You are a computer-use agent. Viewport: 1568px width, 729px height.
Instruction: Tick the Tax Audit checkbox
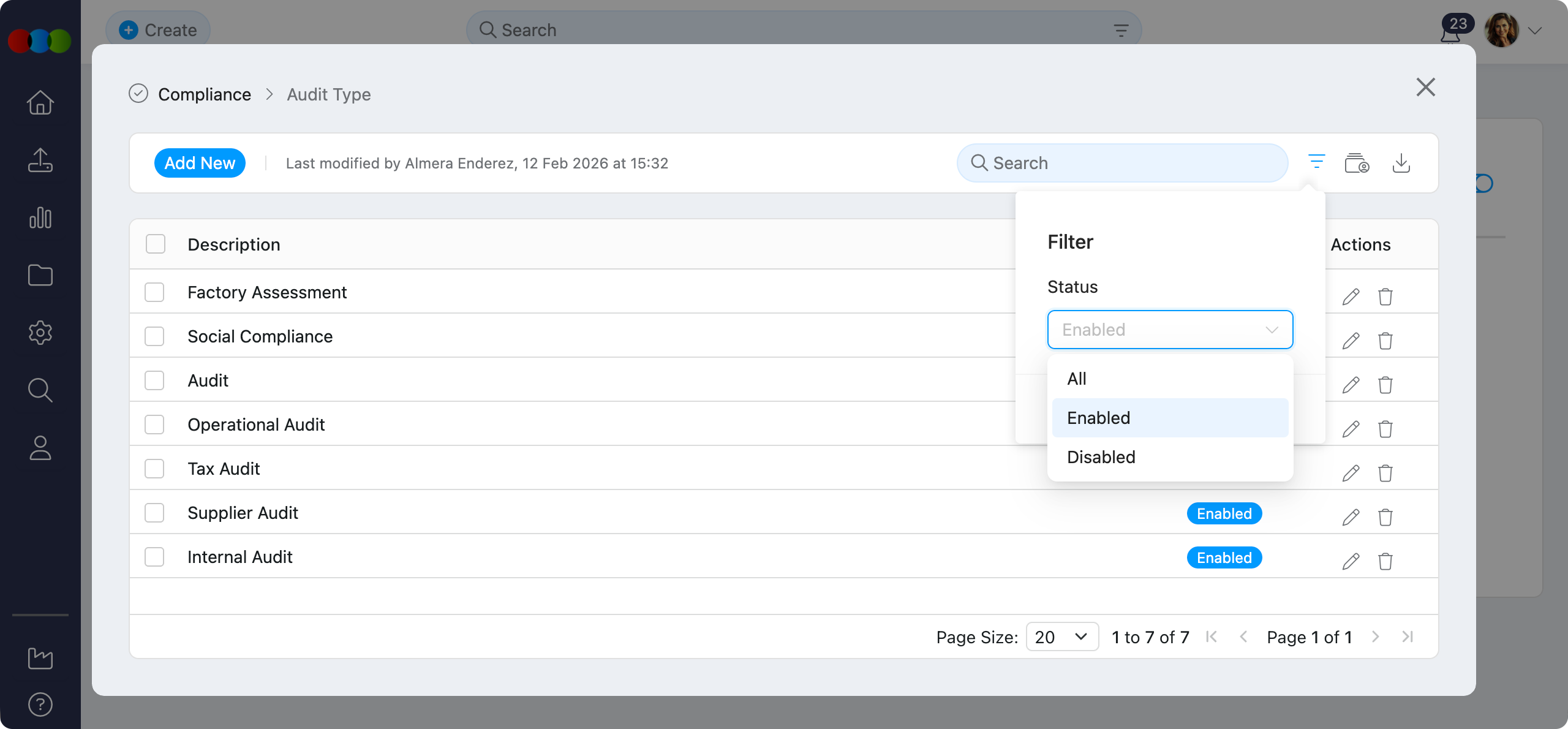154,469
